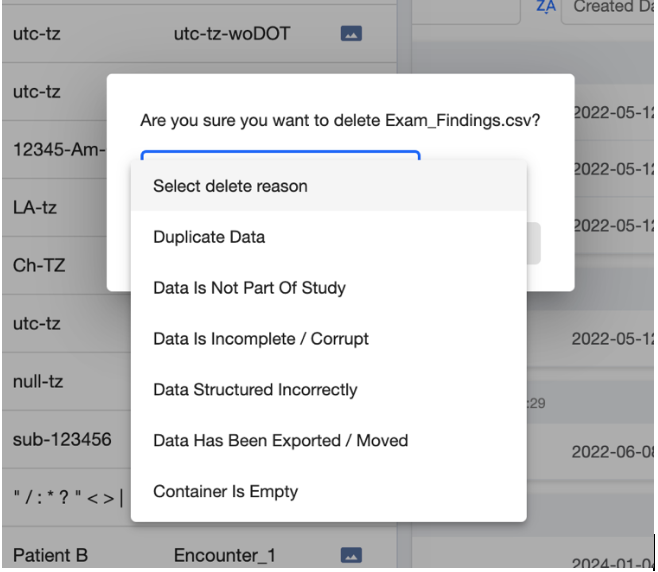Screen dimensions: 658x572
Task: Select Container Is Empty option
Action: [x=329, y=491]
